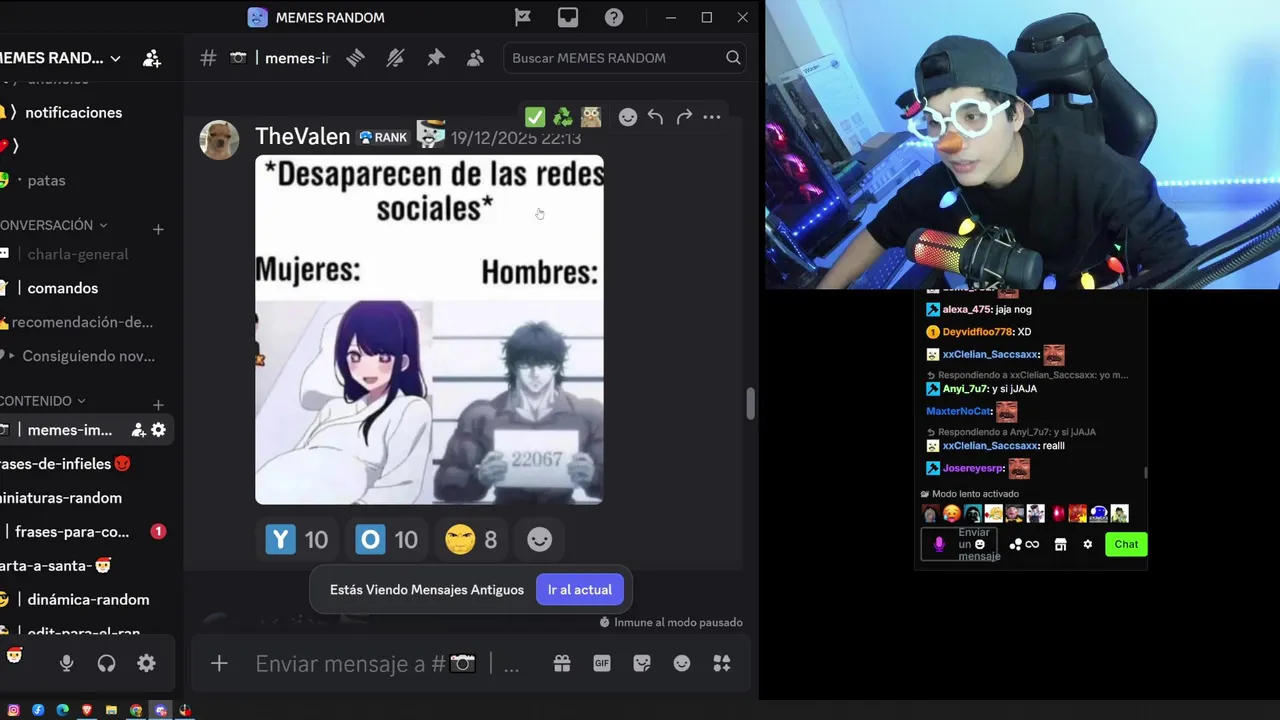Expand the Consiguiendo nov thread

(x=88, y=356)
